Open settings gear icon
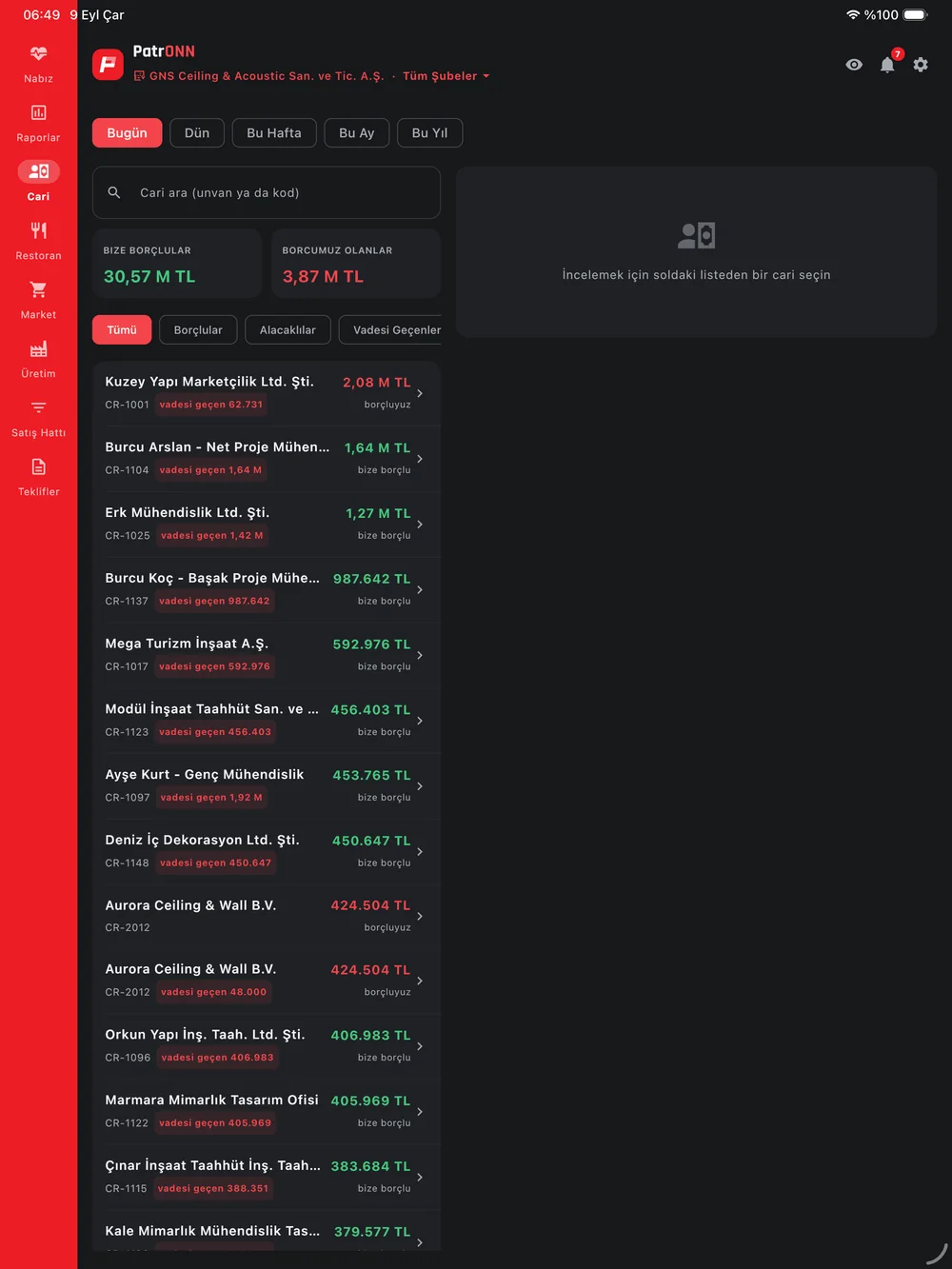 click(921, 65)
